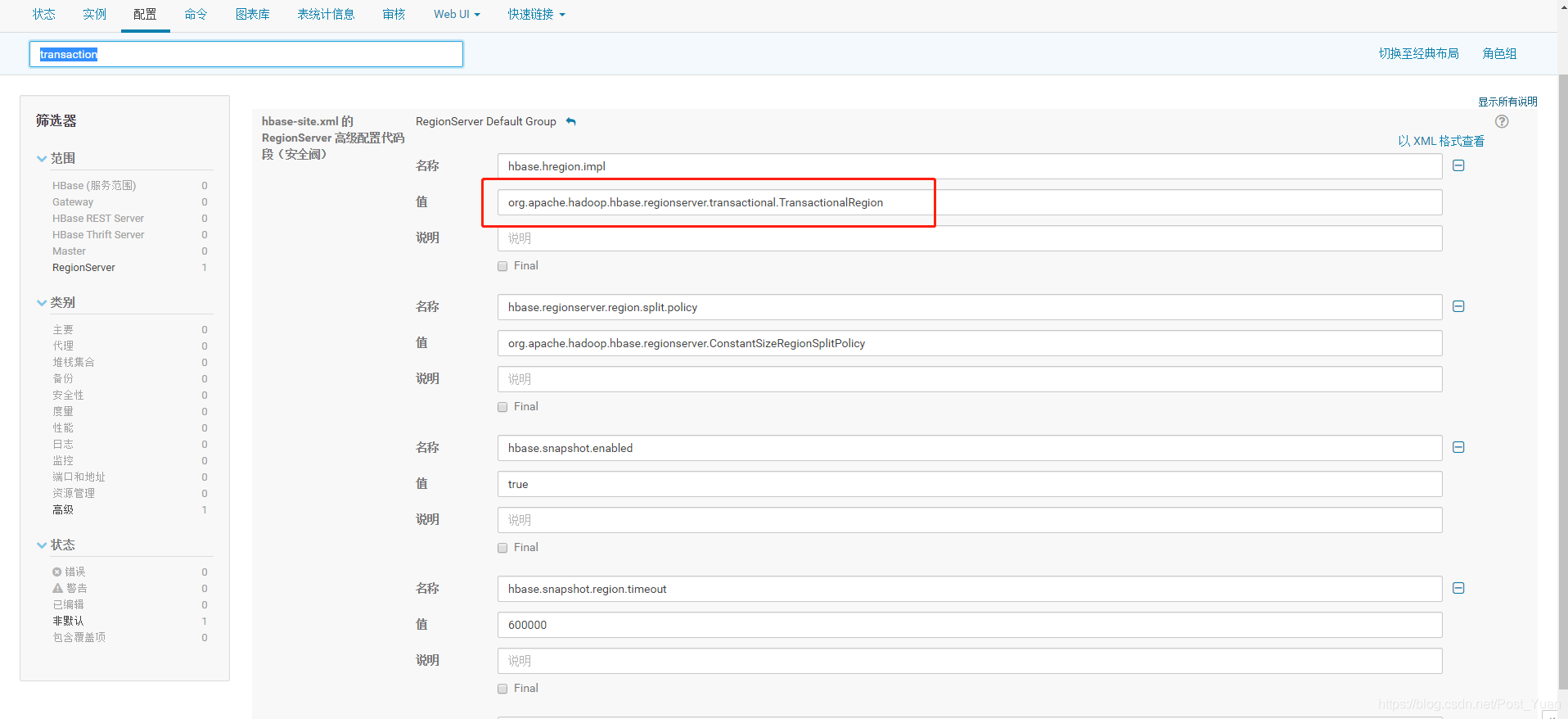Filter by 端口和地址 category
Screen dimensions: 1568x719
pyautogui.click(x=79, y=477)
